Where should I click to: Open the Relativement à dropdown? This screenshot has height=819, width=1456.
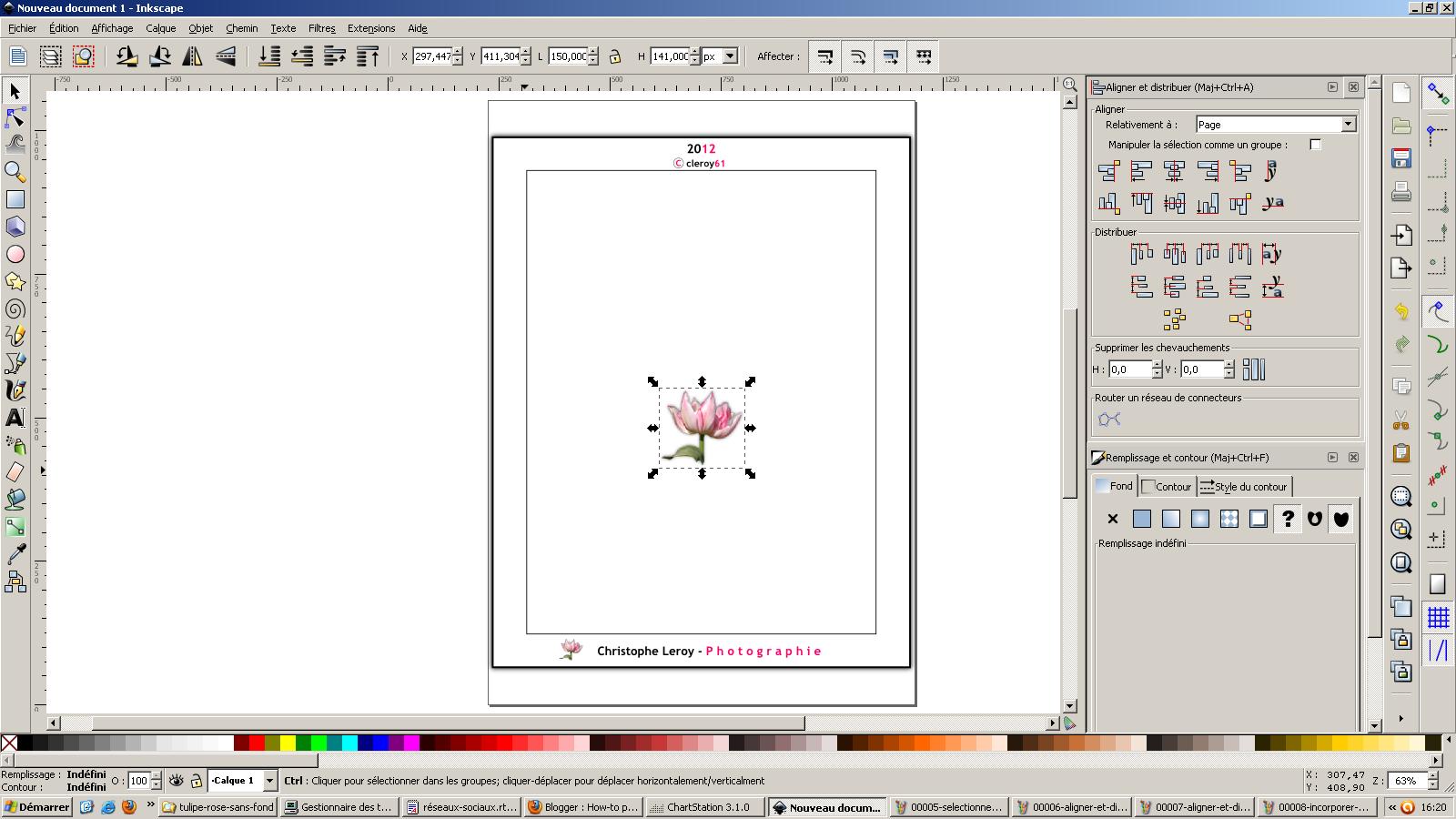coord(1348,124)
